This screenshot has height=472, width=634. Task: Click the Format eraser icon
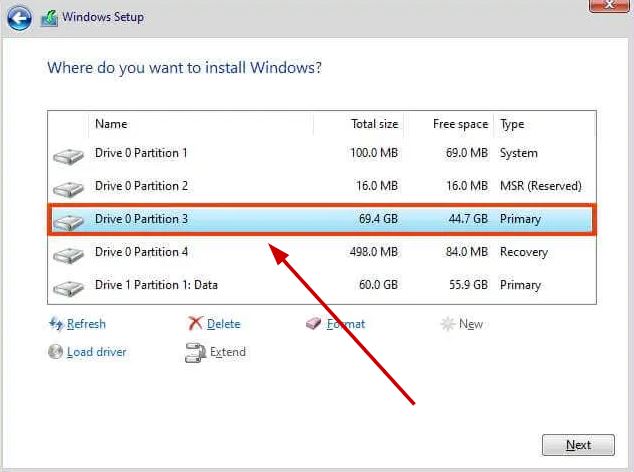click(x=314, y=324)
